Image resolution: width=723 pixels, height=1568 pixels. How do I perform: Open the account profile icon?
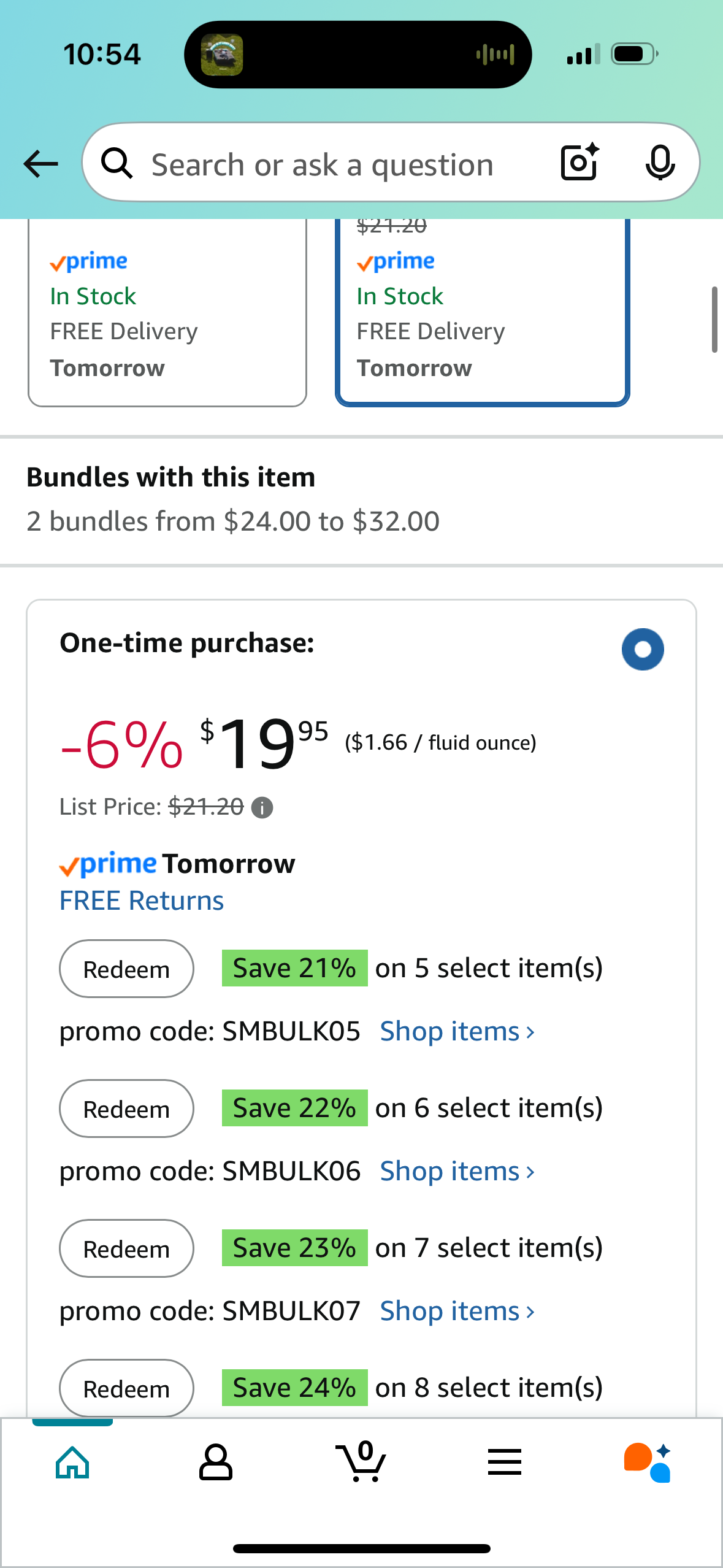216,1462
